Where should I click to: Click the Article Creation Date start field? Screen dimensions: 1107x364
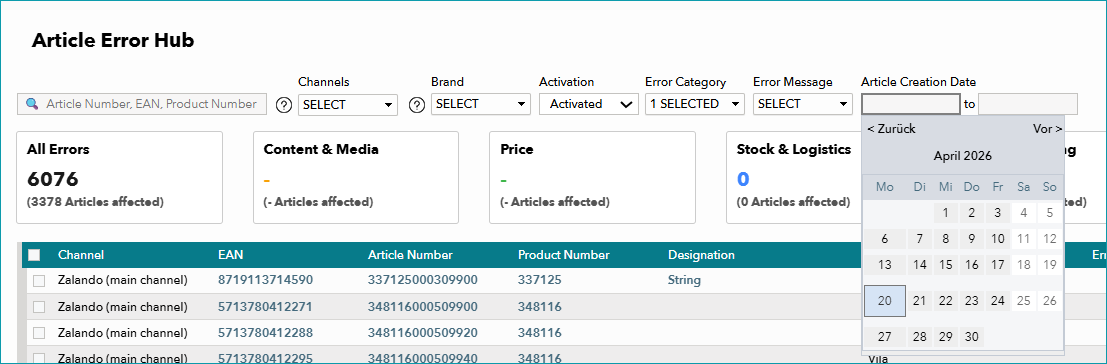point(911,104)
